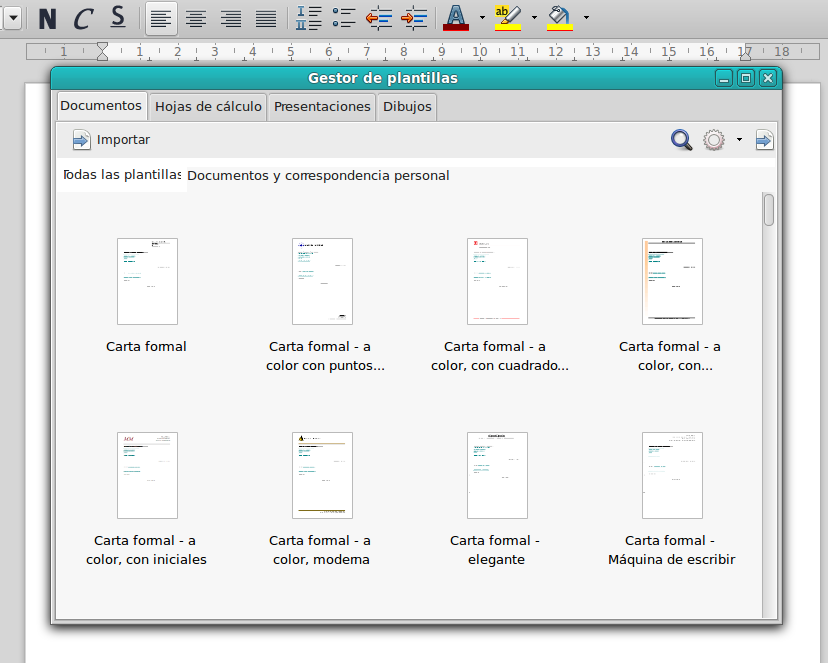
Task: Click Documentos y correspondencia personal breadcrumb
Action: (x=318, y=176)
